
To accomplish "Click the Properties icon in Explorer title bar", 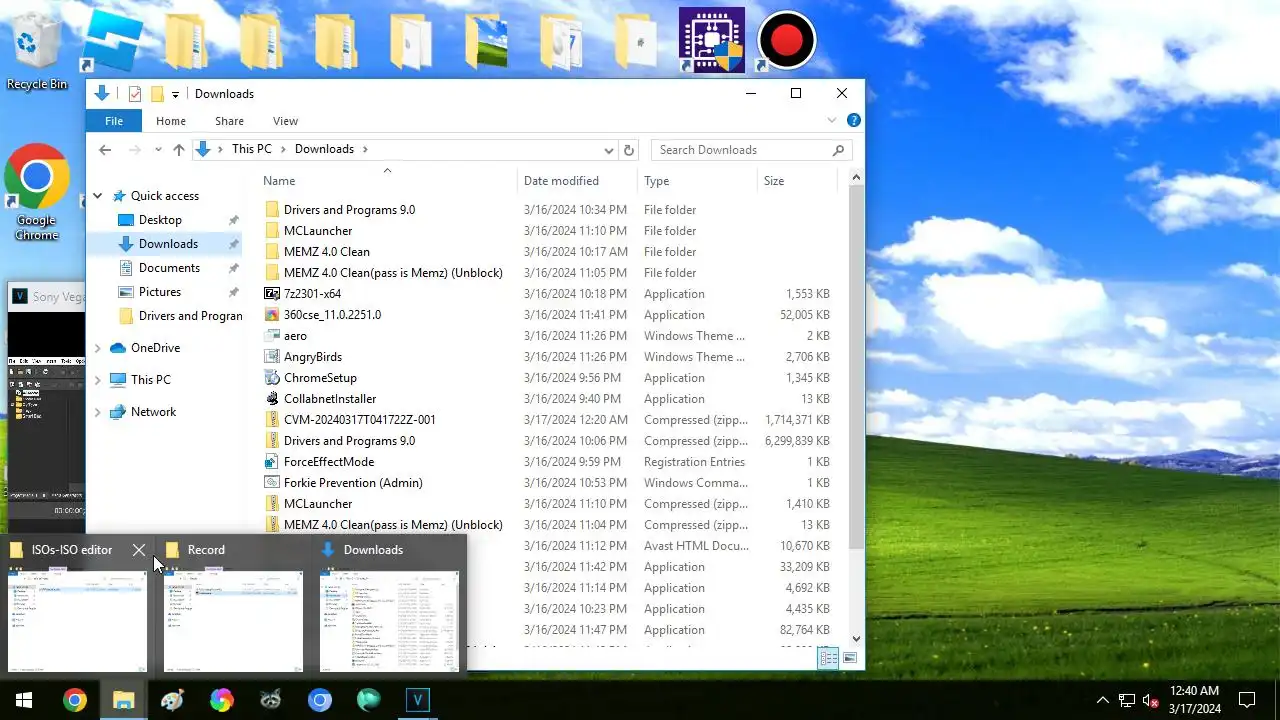I will tap(135, 94).
